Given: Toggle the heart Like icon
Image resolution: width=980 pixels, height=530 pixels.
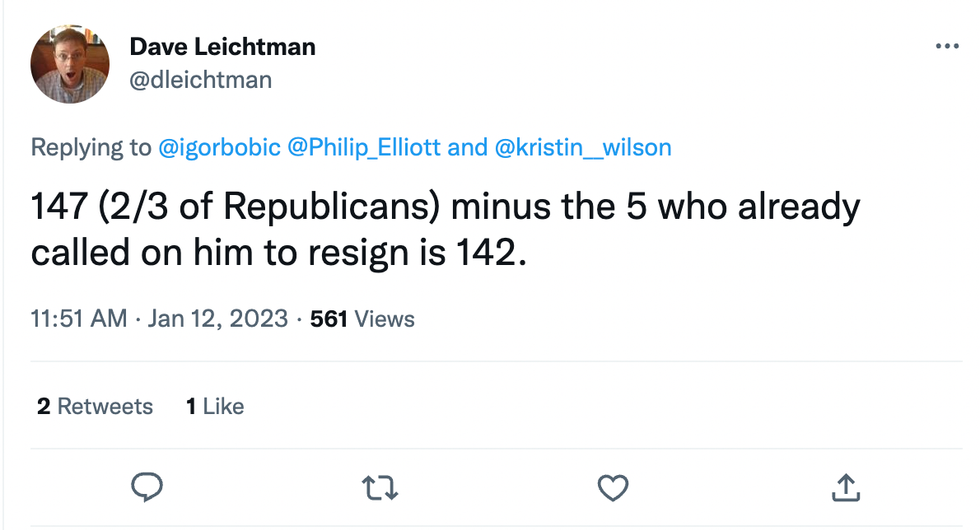Looking at the screenshot, I should click(612, 487).
